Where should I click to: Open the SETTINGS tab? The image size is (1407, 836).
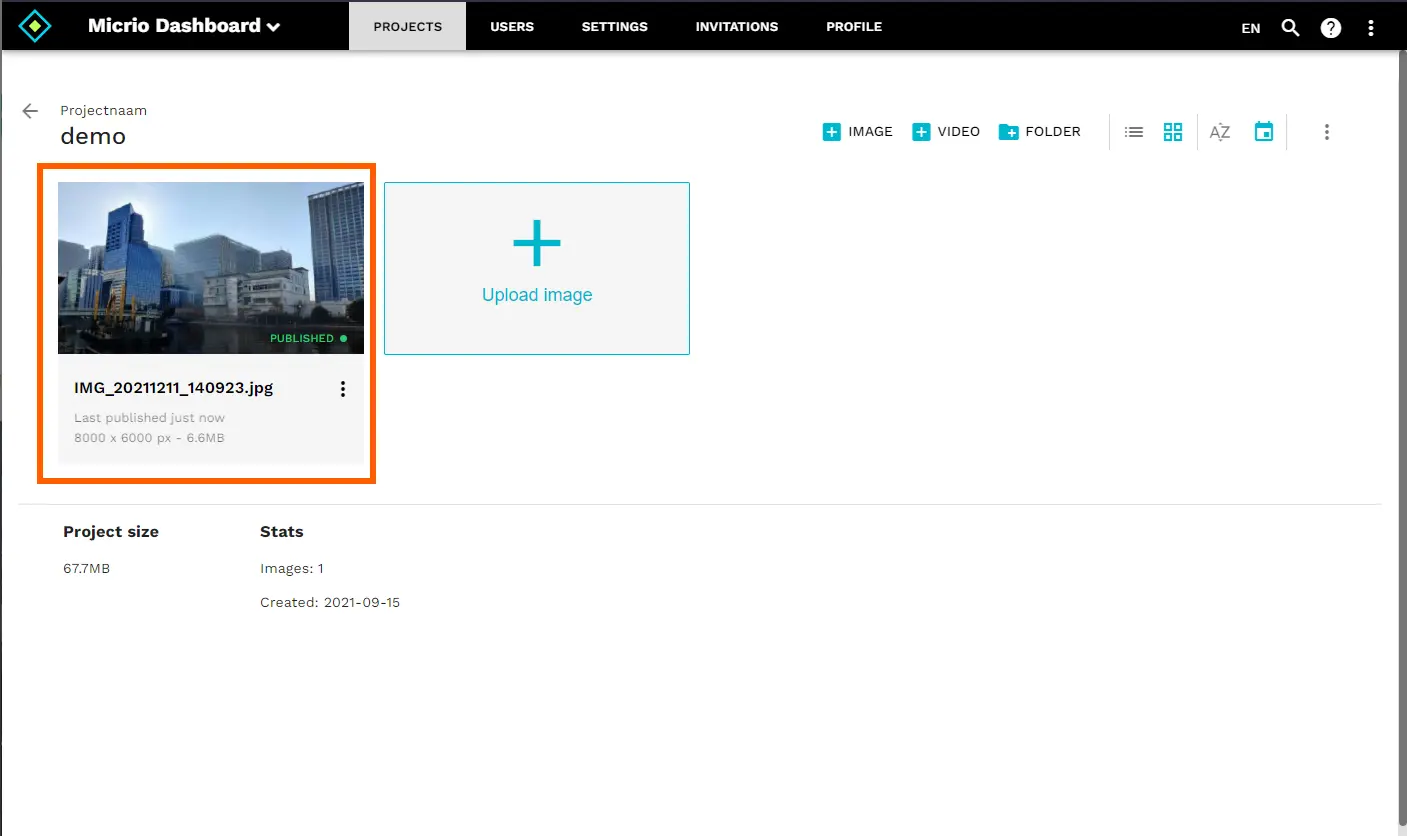coord(614,27)
